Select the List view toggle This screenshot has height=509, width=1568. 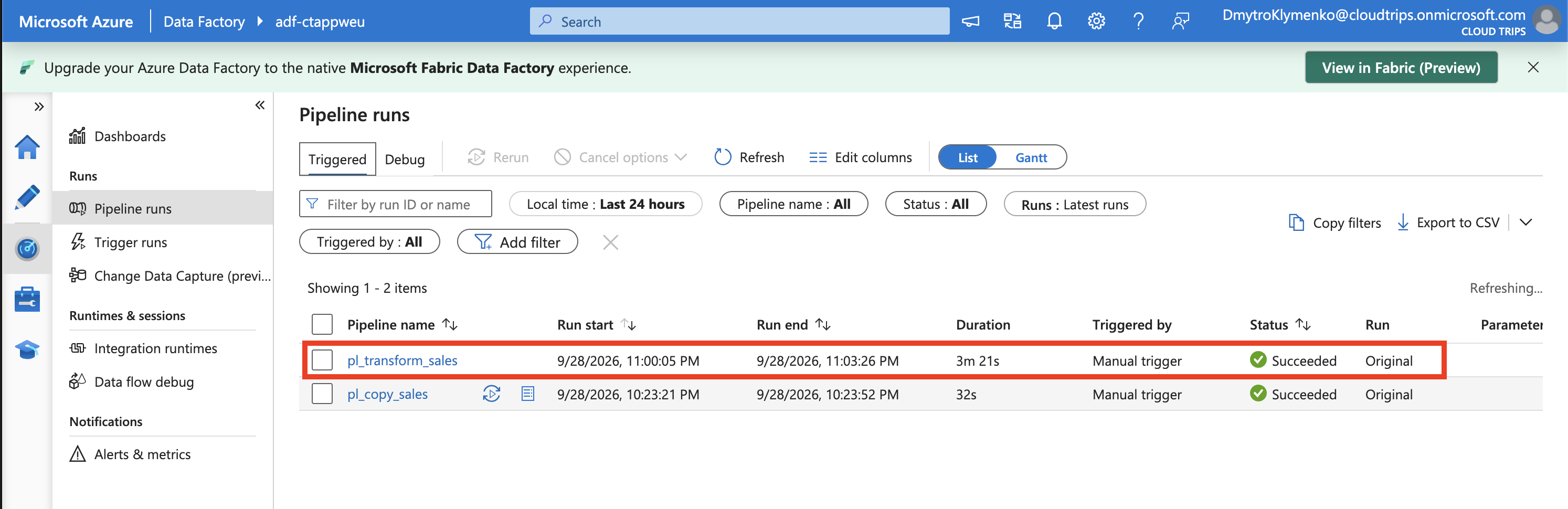pos(967,157)
